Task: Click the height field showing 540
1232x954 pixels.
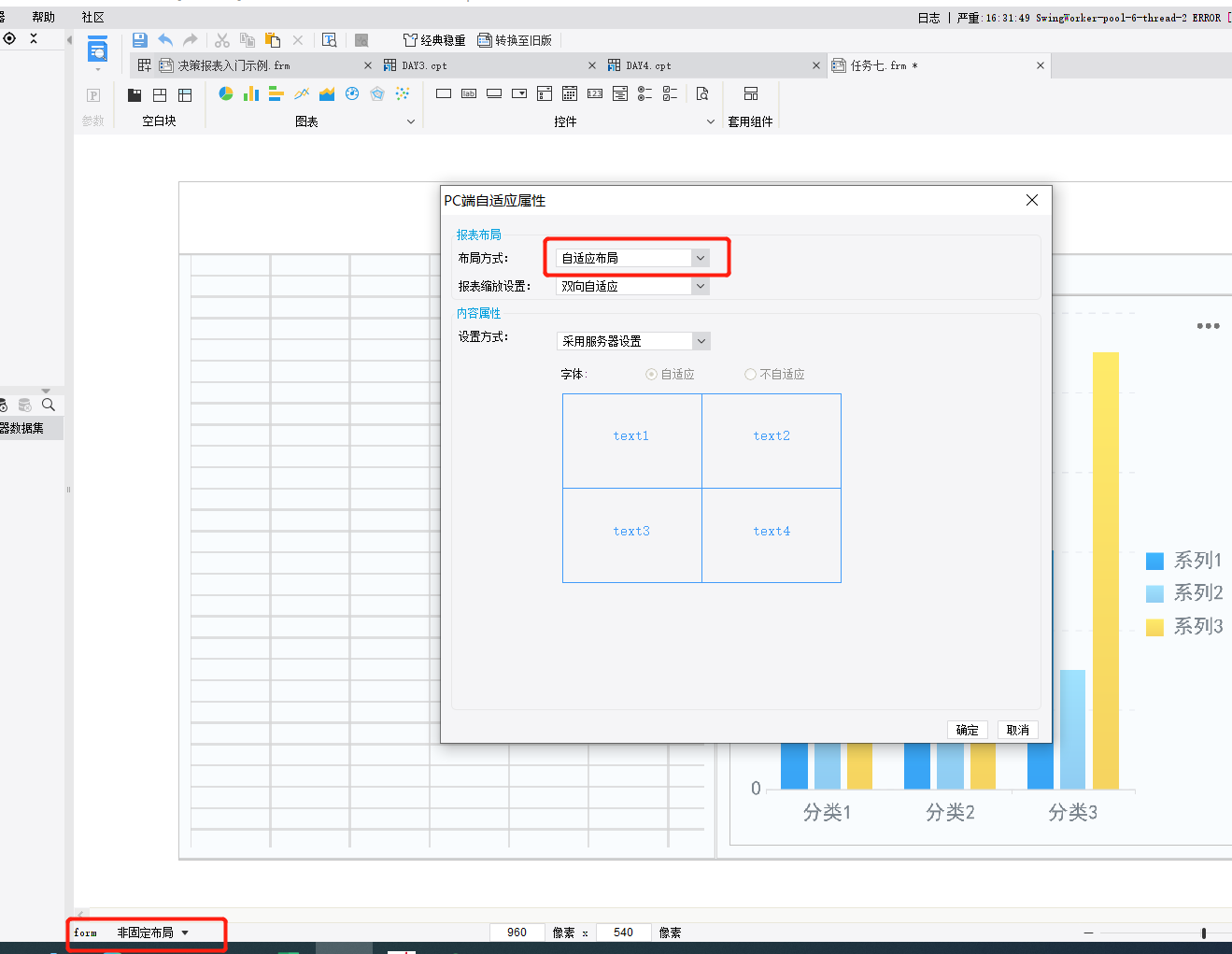Action: [x=624, y=933]
